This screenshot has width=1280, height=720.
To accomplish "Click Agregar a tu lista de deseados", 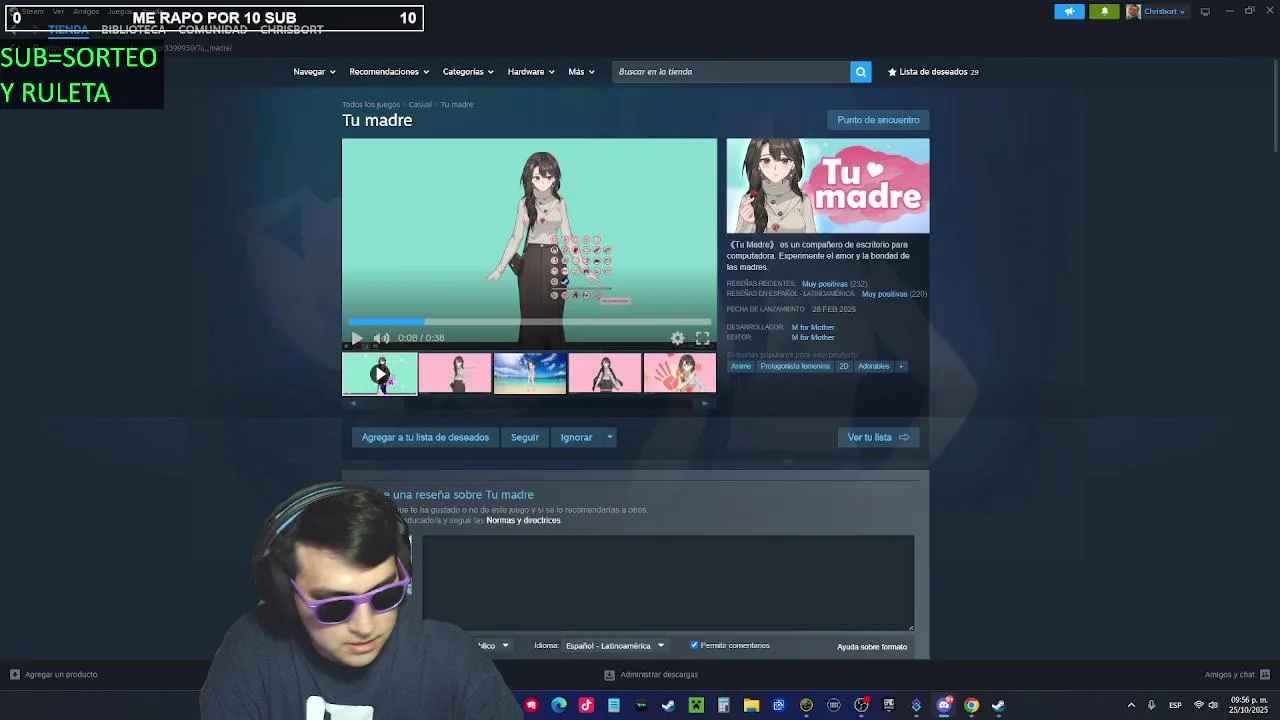I will (425, 437).
